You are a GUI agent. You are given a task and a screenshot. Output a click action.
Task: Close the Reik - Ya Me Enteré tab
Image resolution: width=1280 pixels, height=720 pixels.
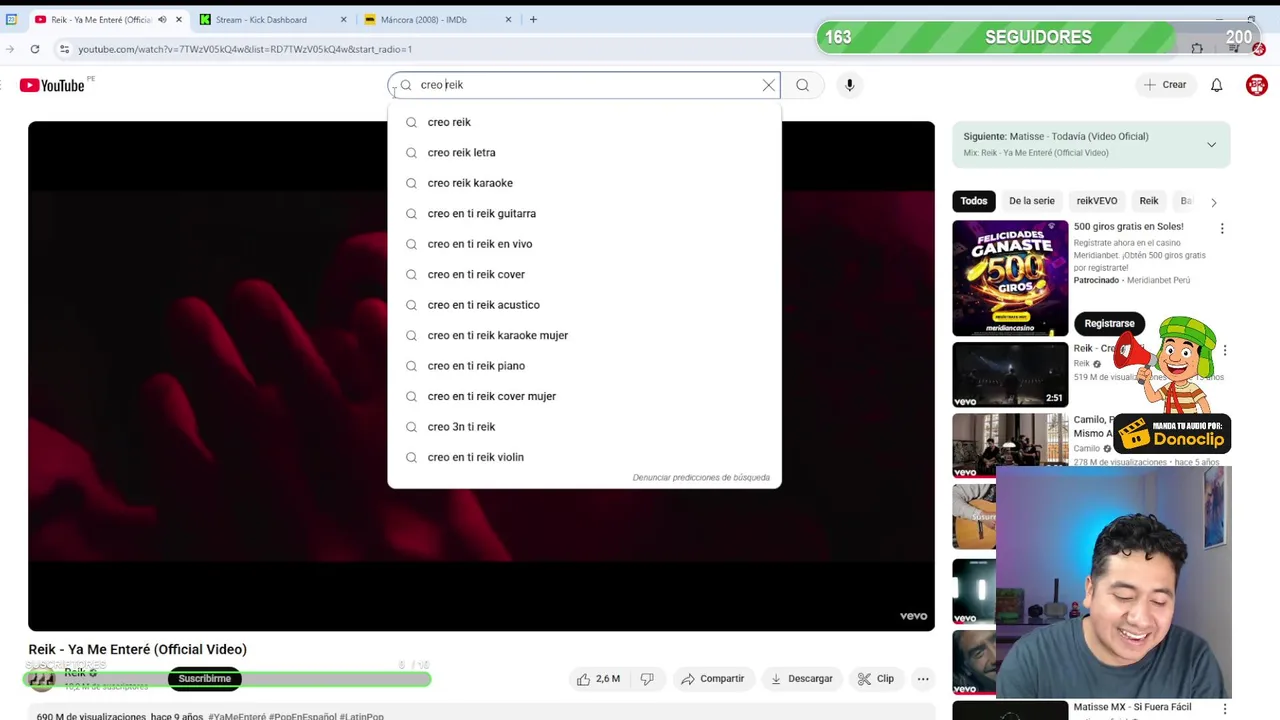tap(179, 19)
